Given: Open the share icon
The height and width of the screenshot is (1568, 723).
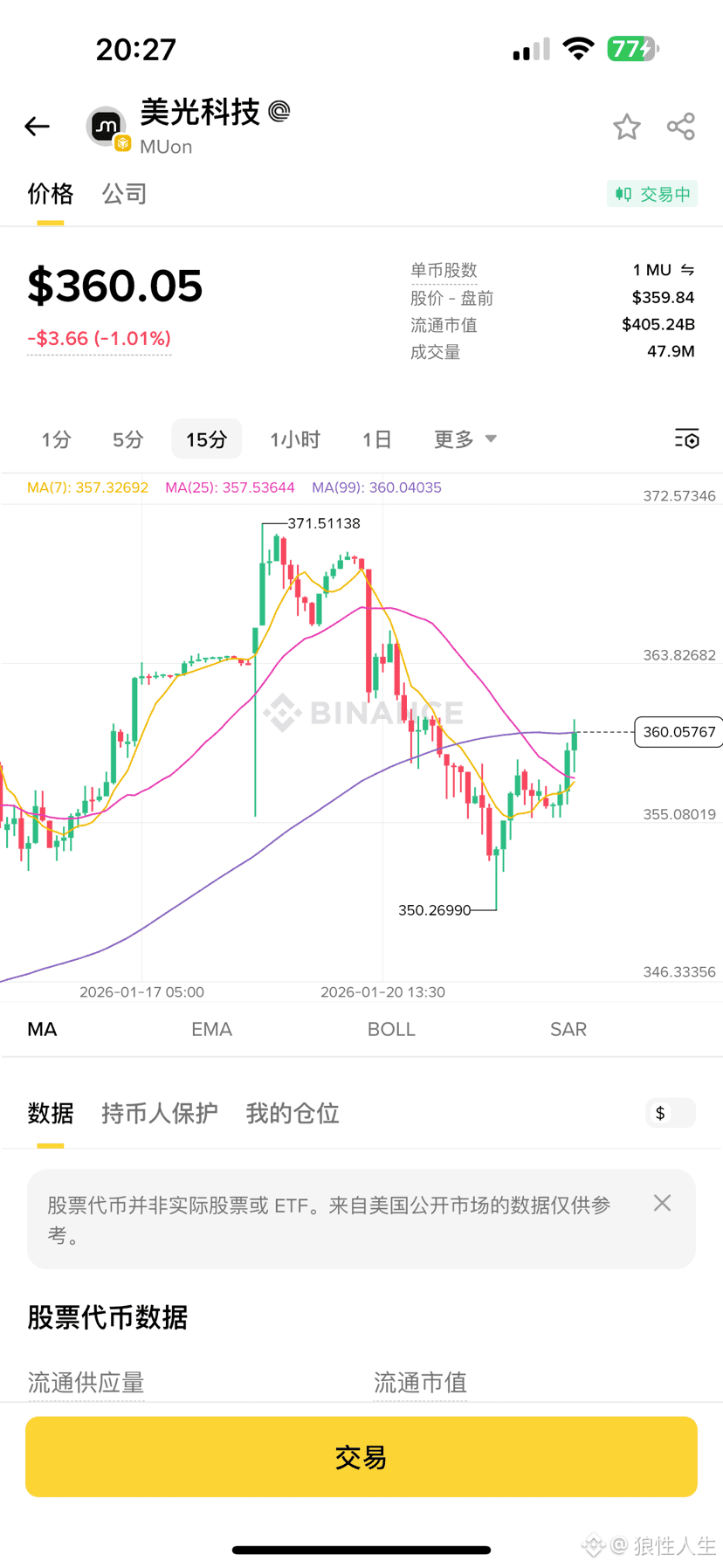Looking at the screenshot, I should coord(681,127).
